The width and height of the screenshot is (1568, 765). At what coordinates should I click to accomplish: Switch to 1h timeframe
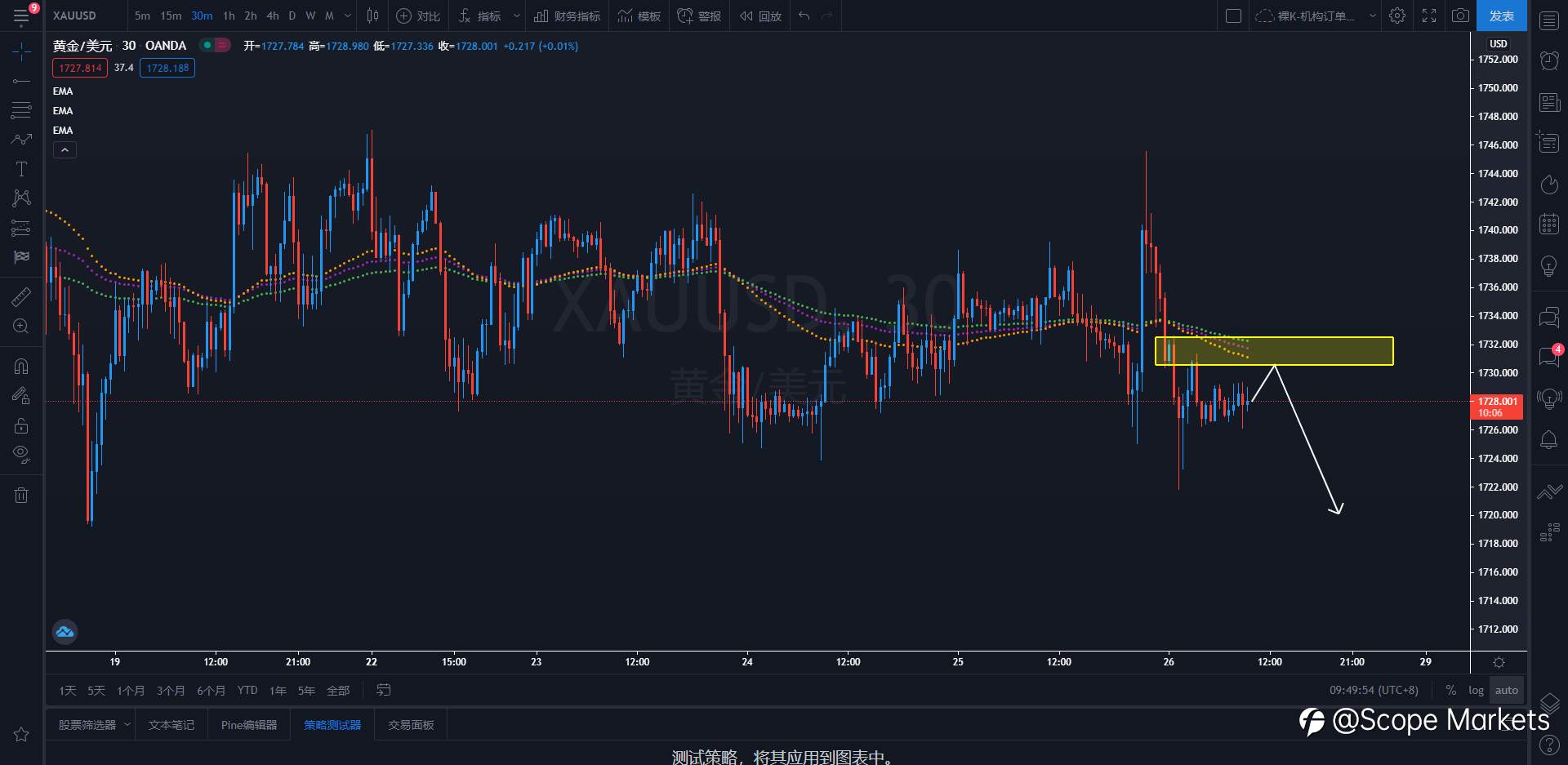click(x=229, y=16)
